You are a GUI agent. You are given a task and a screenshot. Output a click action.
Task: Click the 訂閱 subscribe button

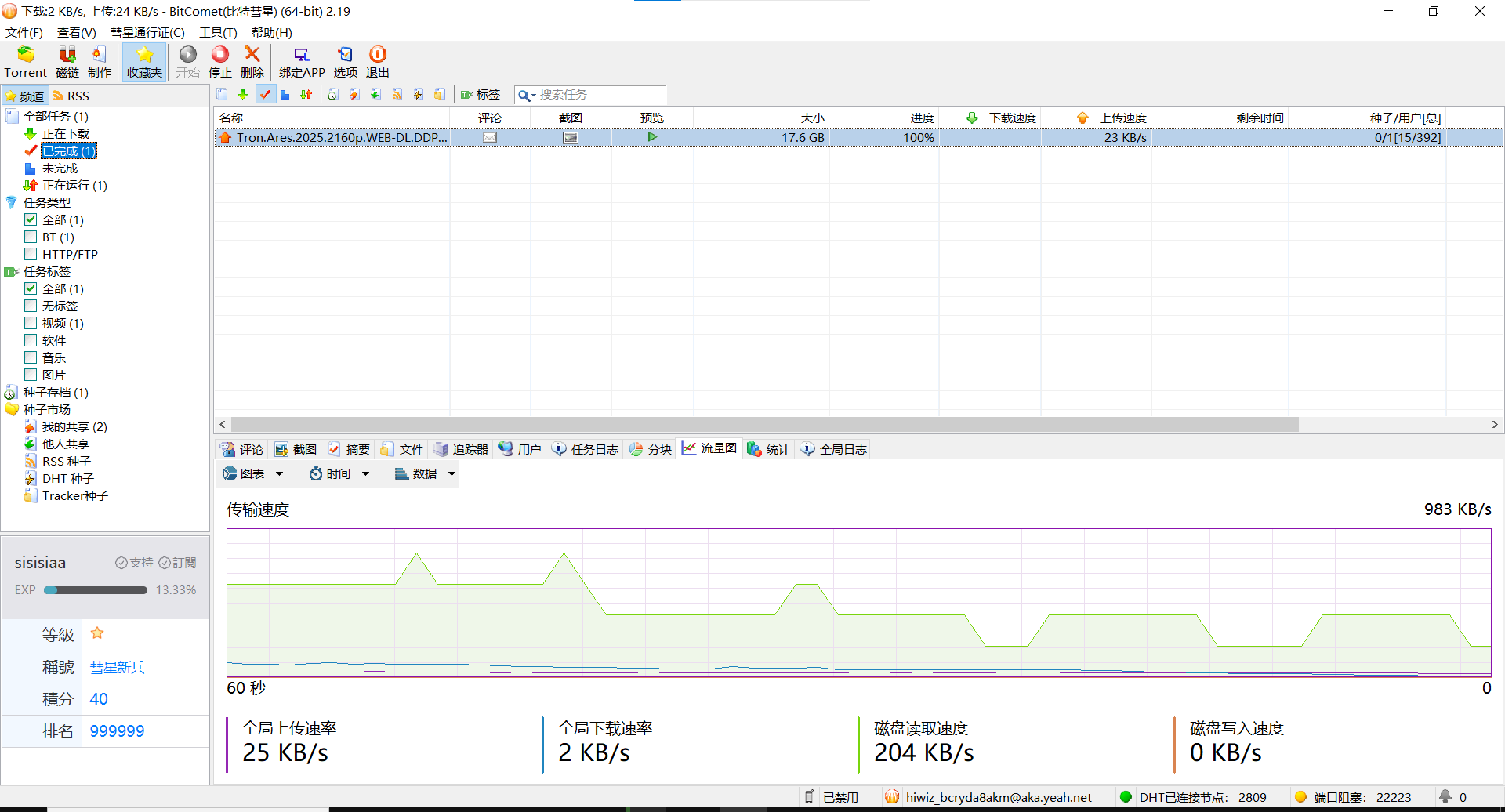coord(177,563)
